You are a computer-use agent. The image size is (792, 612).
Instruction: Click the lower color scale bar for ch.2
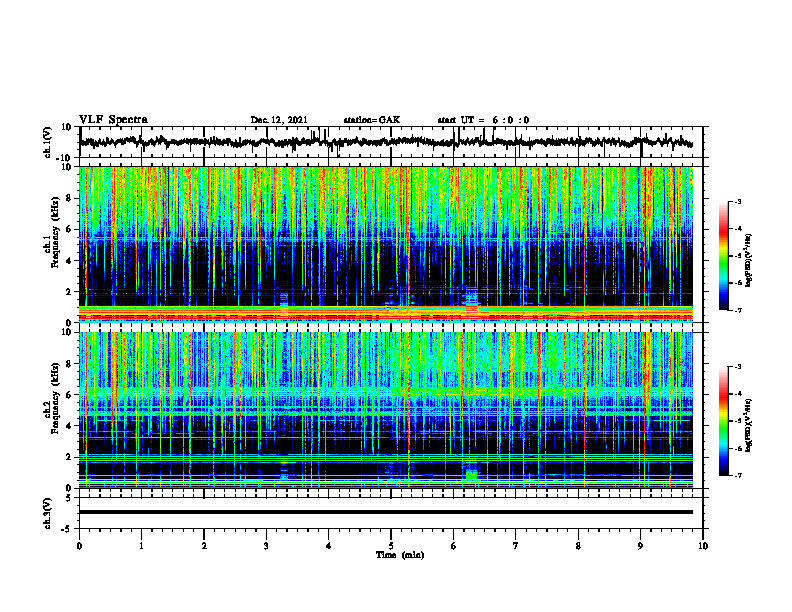(724, 421)
